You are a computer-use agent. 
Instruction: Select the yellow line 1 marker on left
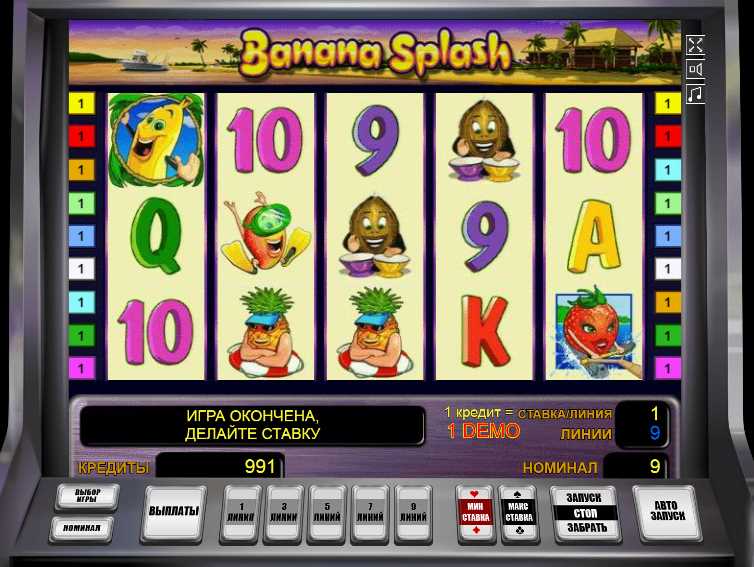tap(82, 103)
